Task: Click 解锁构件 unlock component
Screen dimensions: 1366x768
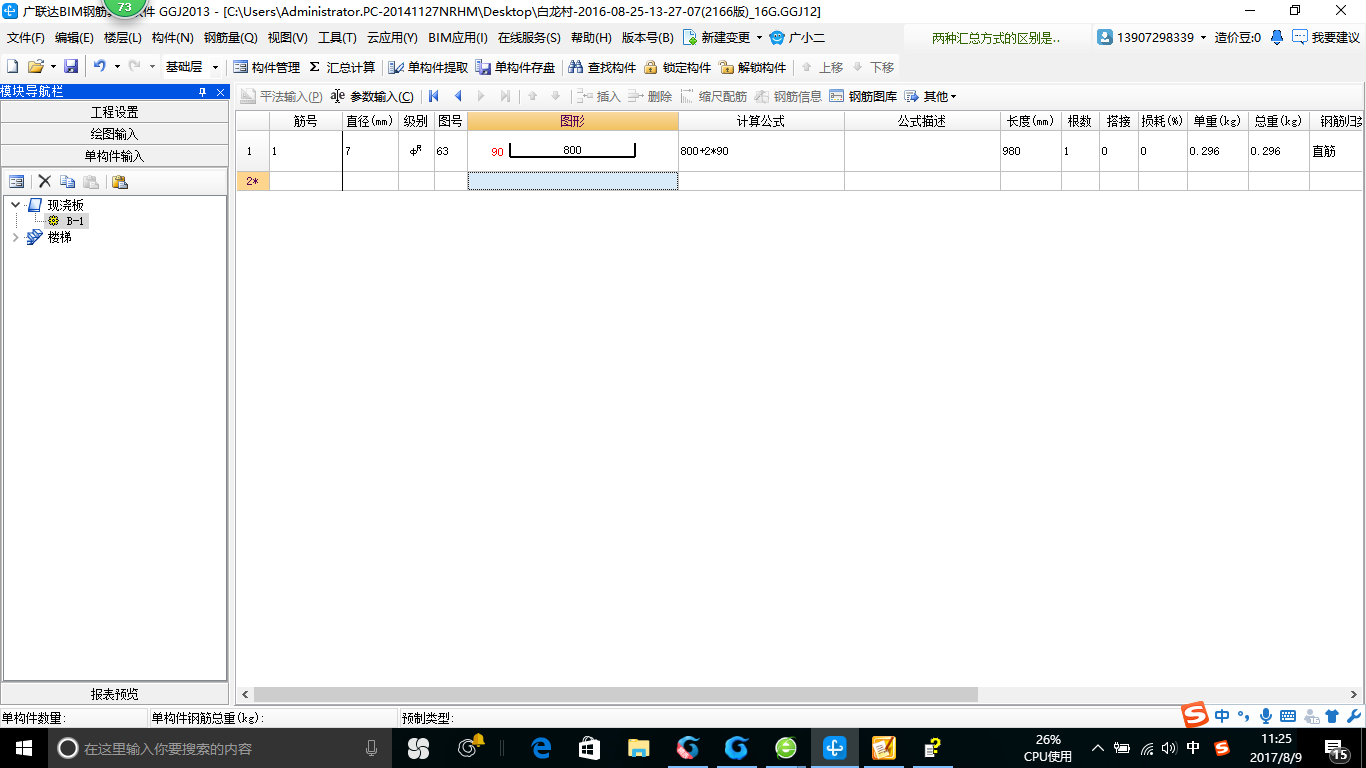Action: 752,67
